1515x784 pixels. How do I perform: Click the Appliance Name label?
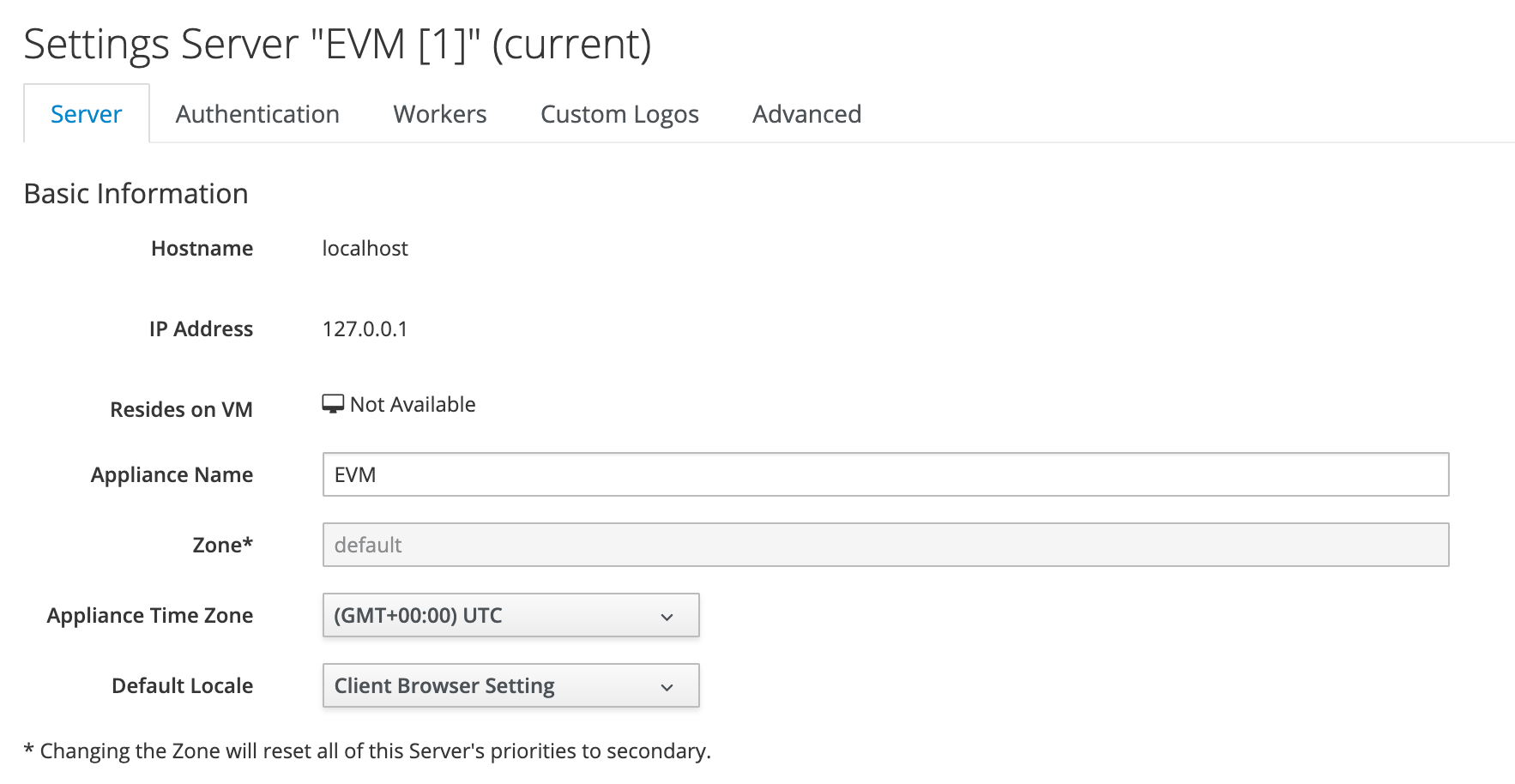172,475
